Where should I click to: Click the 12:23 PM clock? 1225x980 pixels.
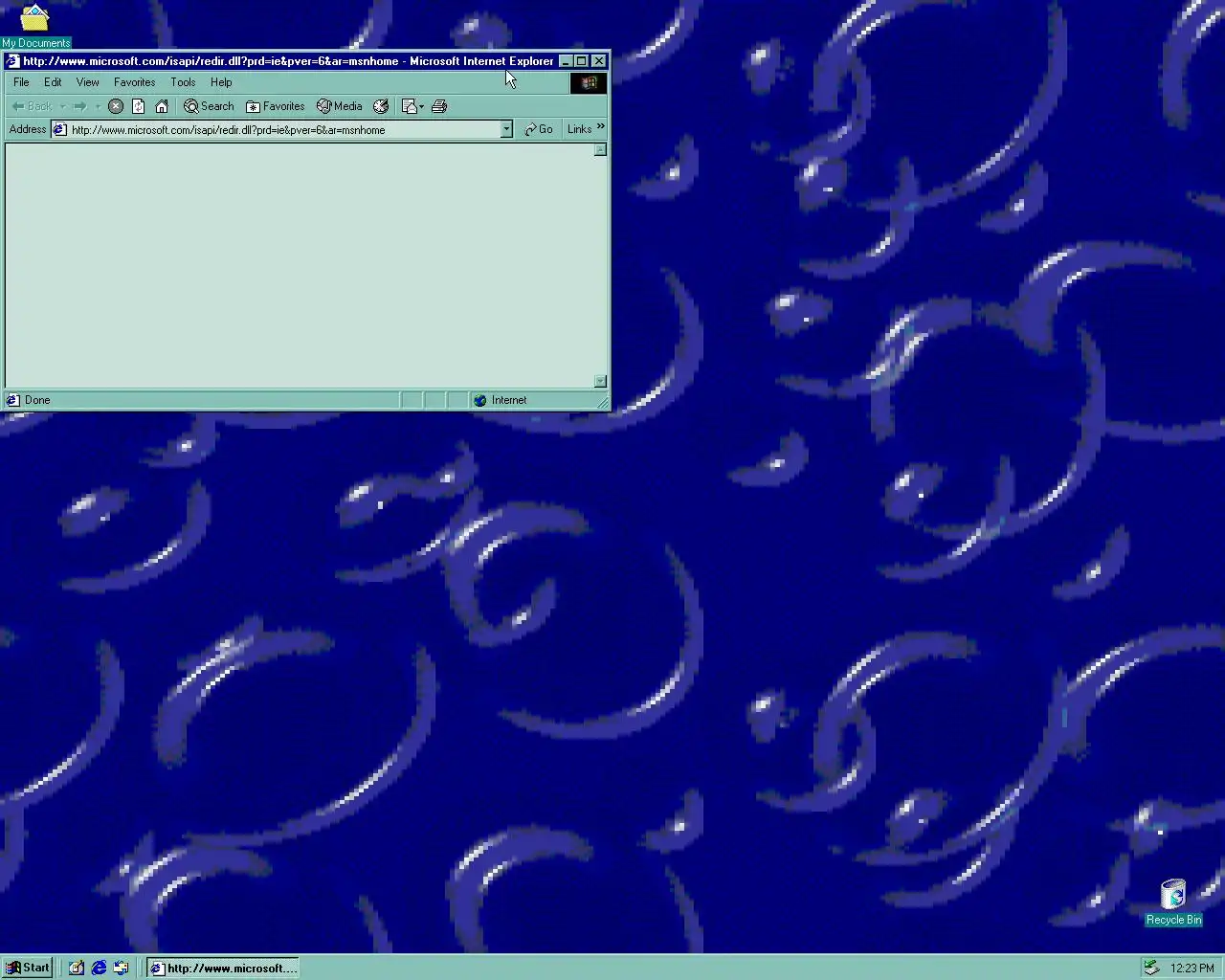pos(1192,968)
